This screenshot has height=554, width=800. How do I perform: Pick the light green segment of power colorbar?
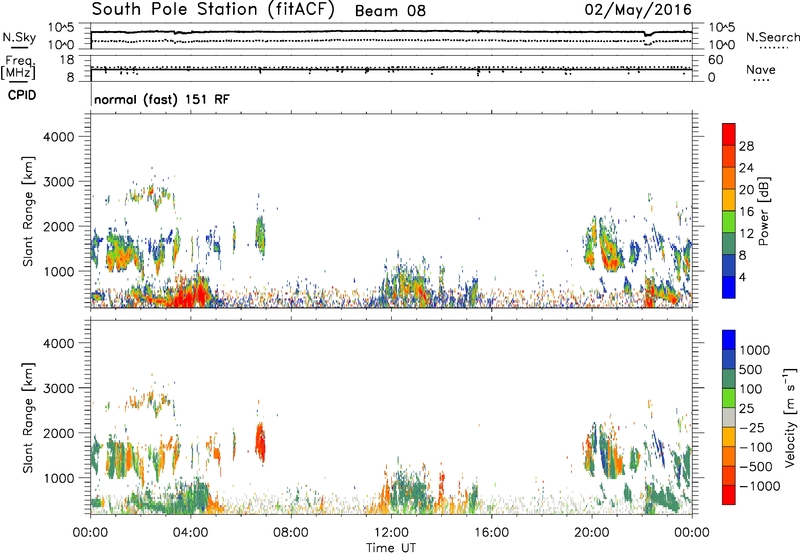(729, 221)
